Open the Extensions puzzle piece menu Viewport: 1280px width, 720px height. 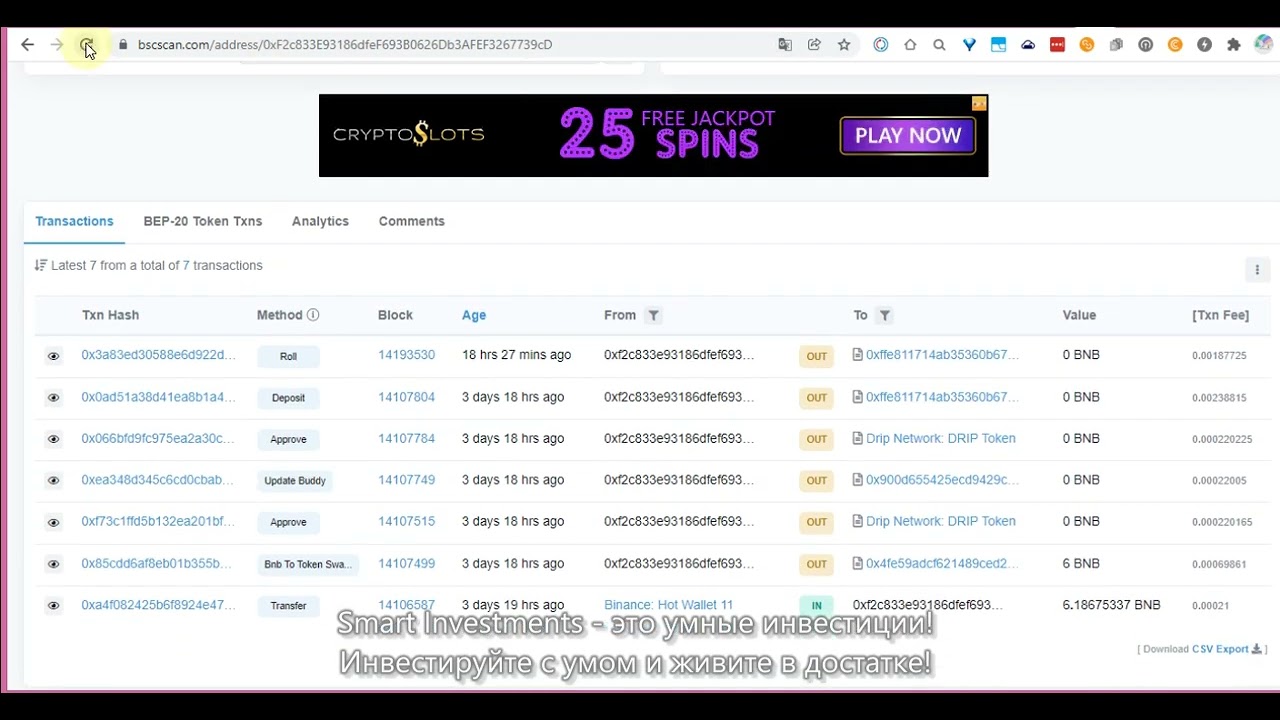(1234, 44)
